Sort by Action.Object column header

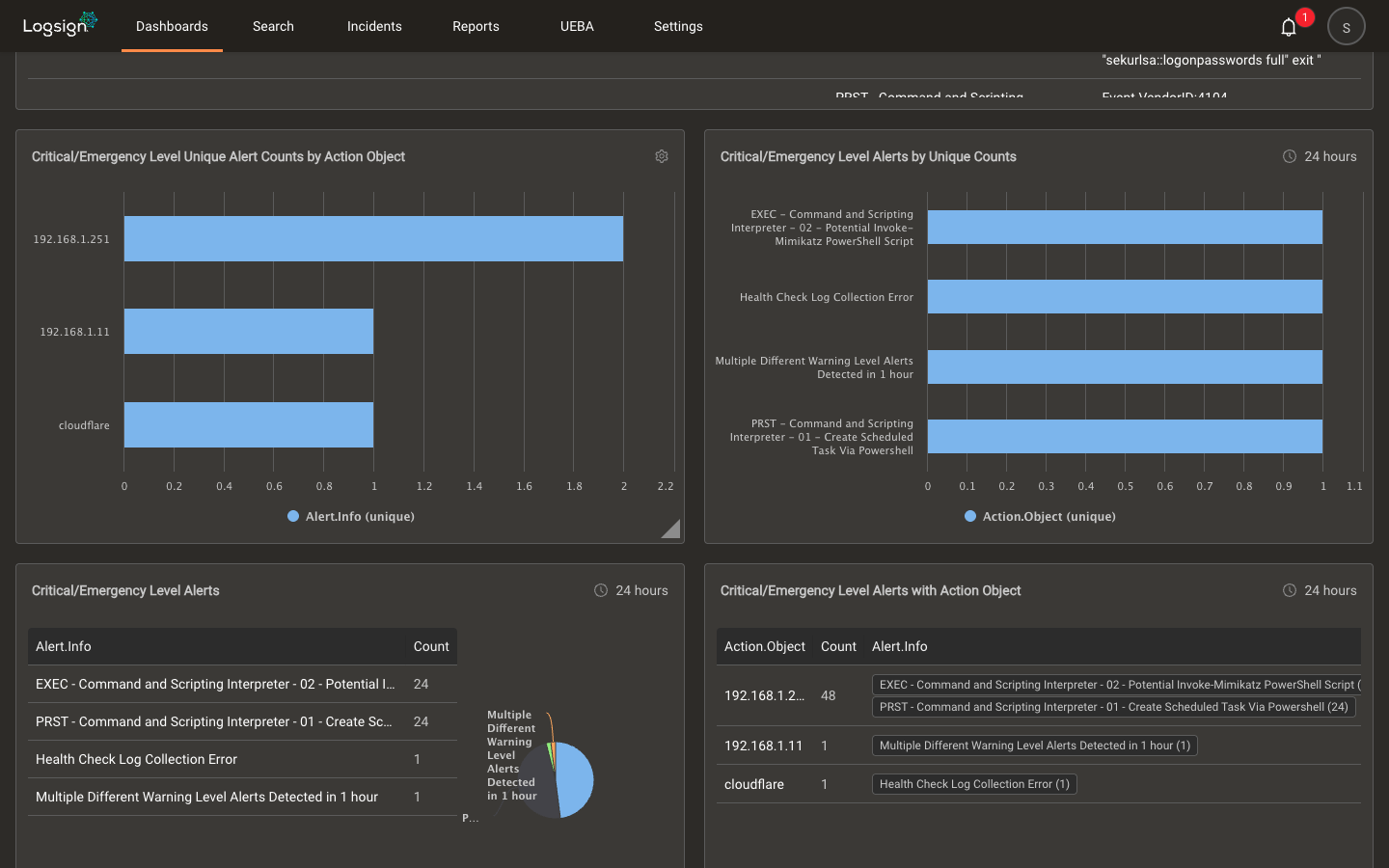click(x=765, y=646)
